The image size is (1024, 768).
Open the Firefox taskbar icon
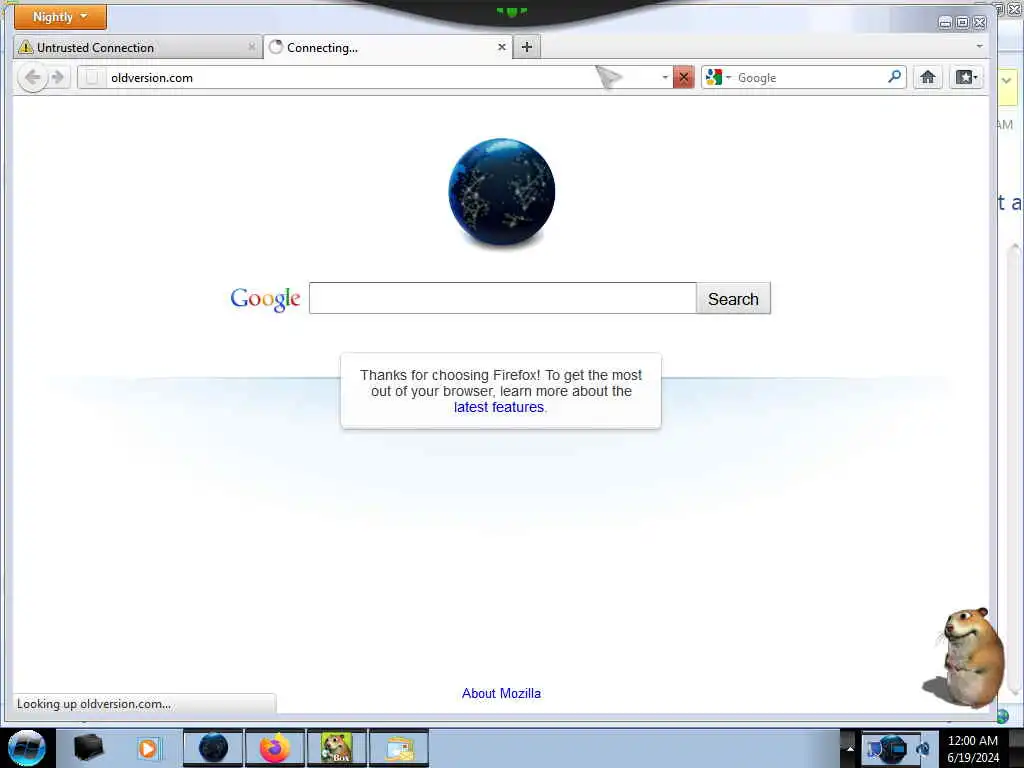click(275, 748)
